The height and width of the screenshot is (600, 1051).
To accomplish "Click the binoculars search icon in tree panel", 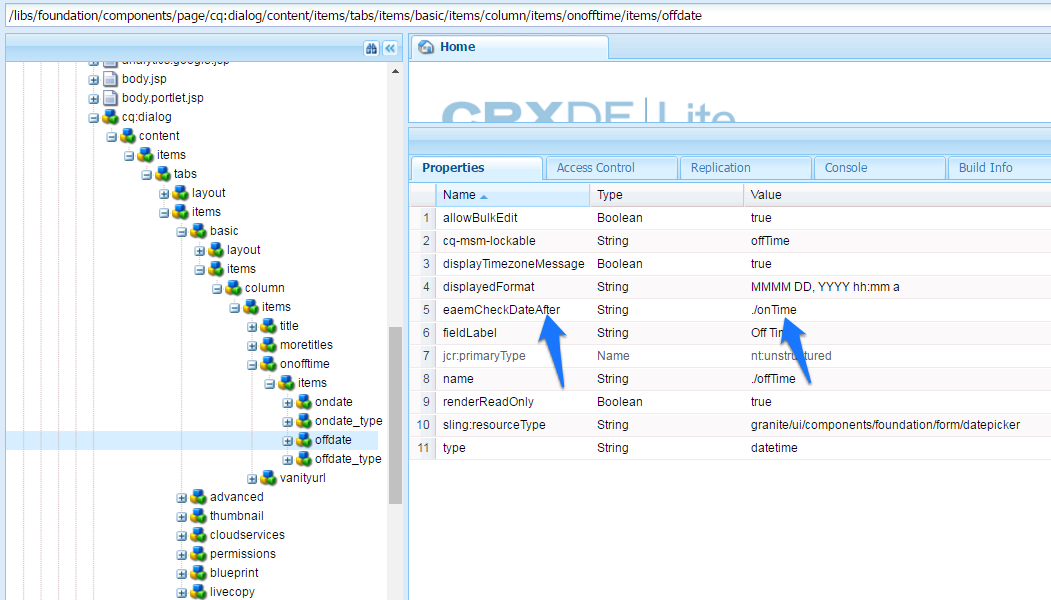I will point(371,48).
